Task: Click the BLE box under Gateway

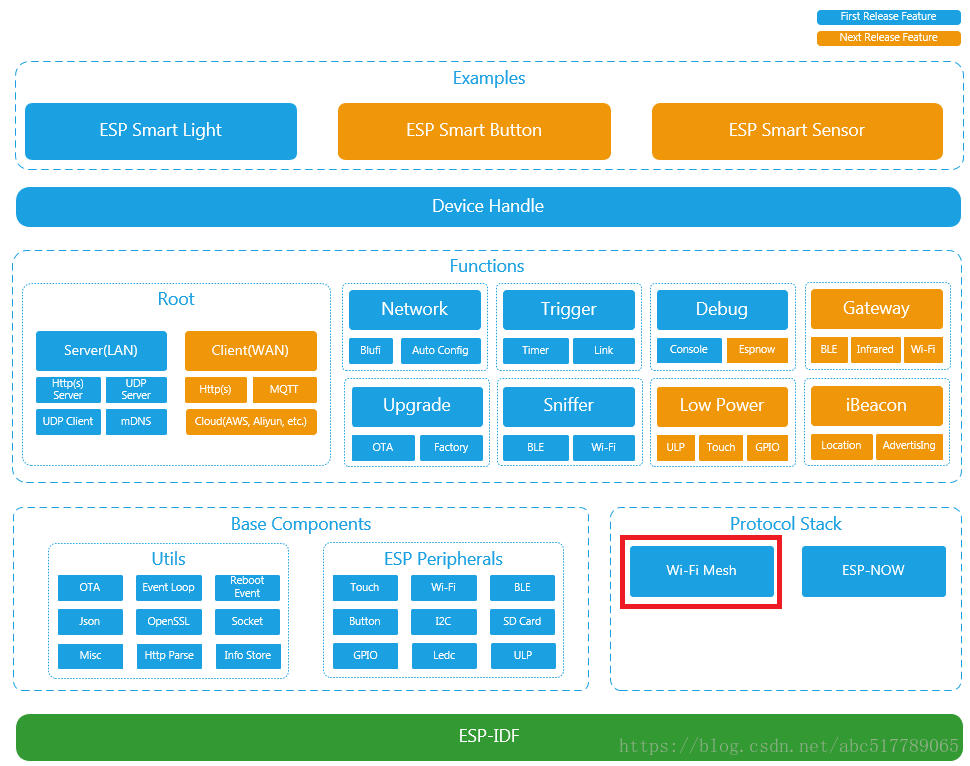Action: [829, 350]
